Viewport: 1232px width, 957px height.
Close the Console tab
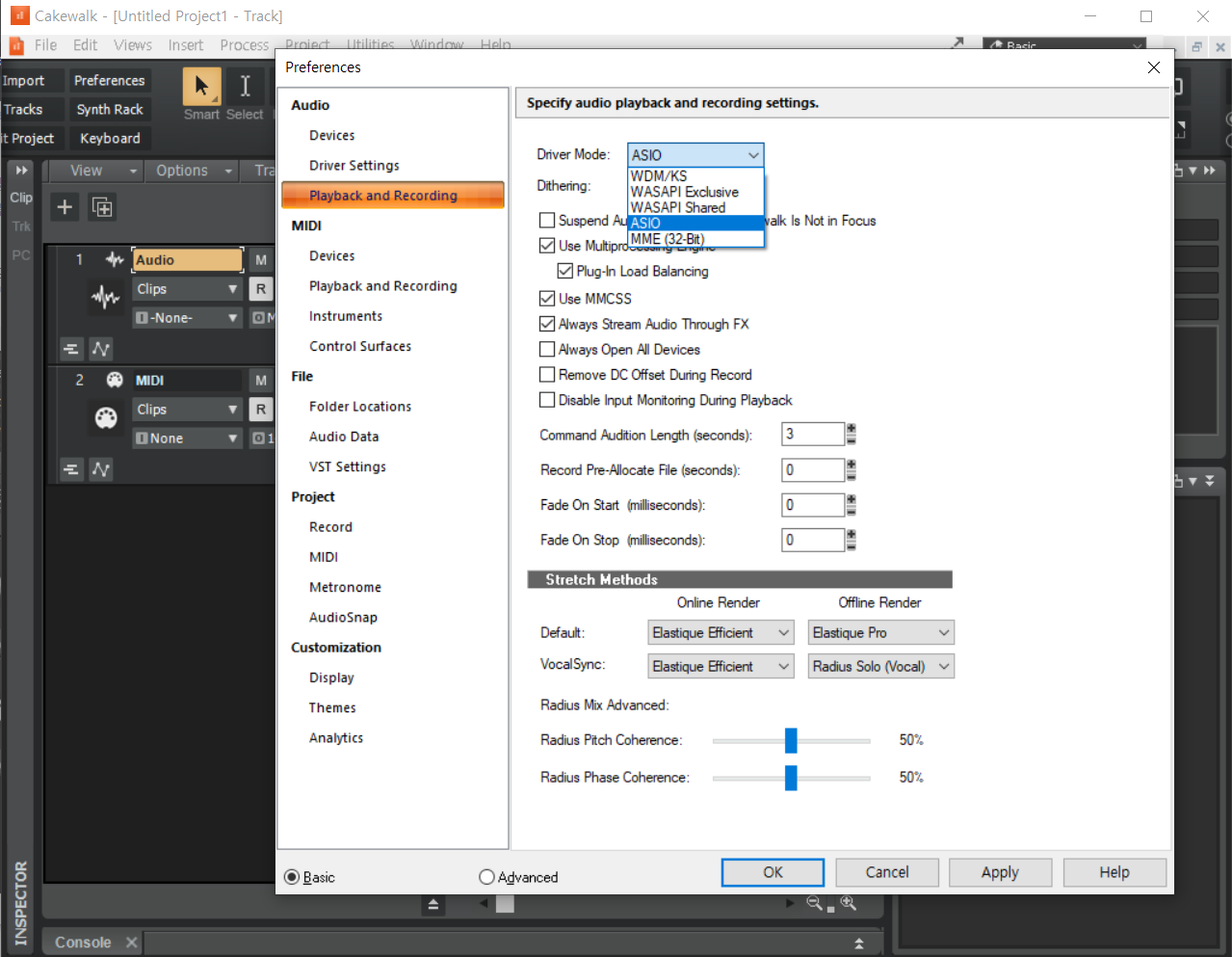coord(131,942)
